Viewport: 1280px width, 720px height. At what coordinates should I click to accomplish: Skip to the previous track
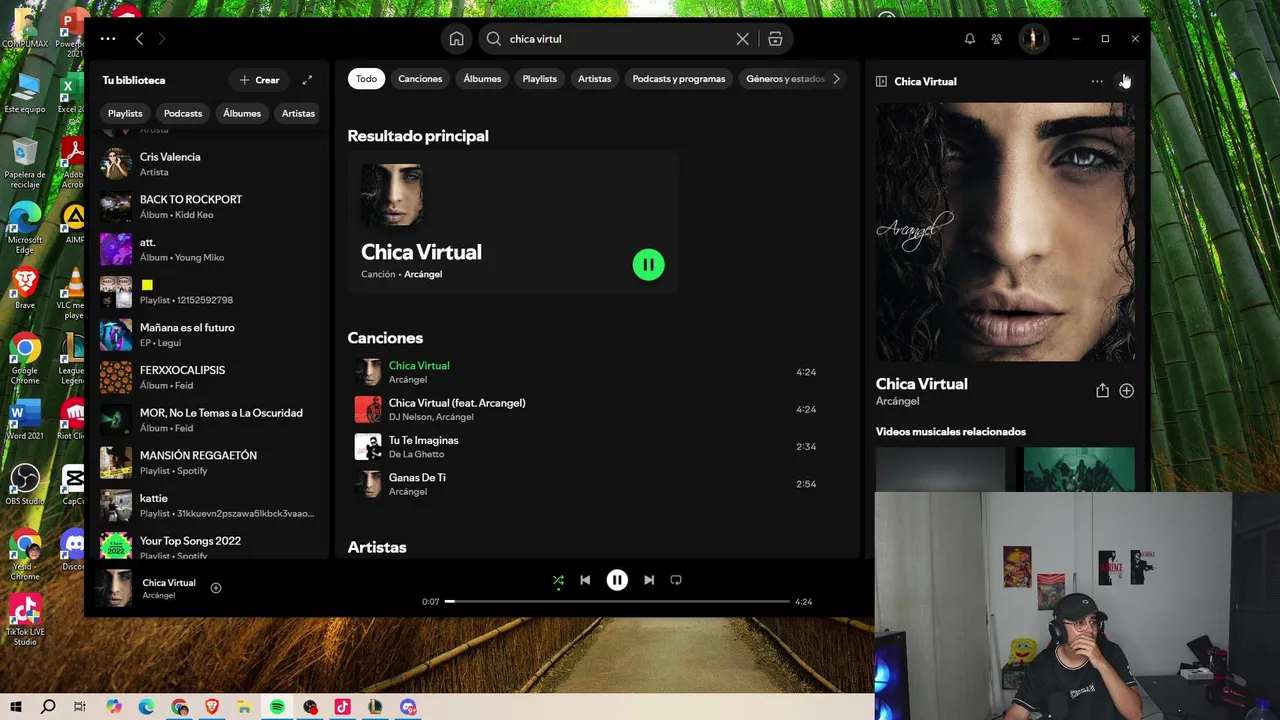[585, 580]
